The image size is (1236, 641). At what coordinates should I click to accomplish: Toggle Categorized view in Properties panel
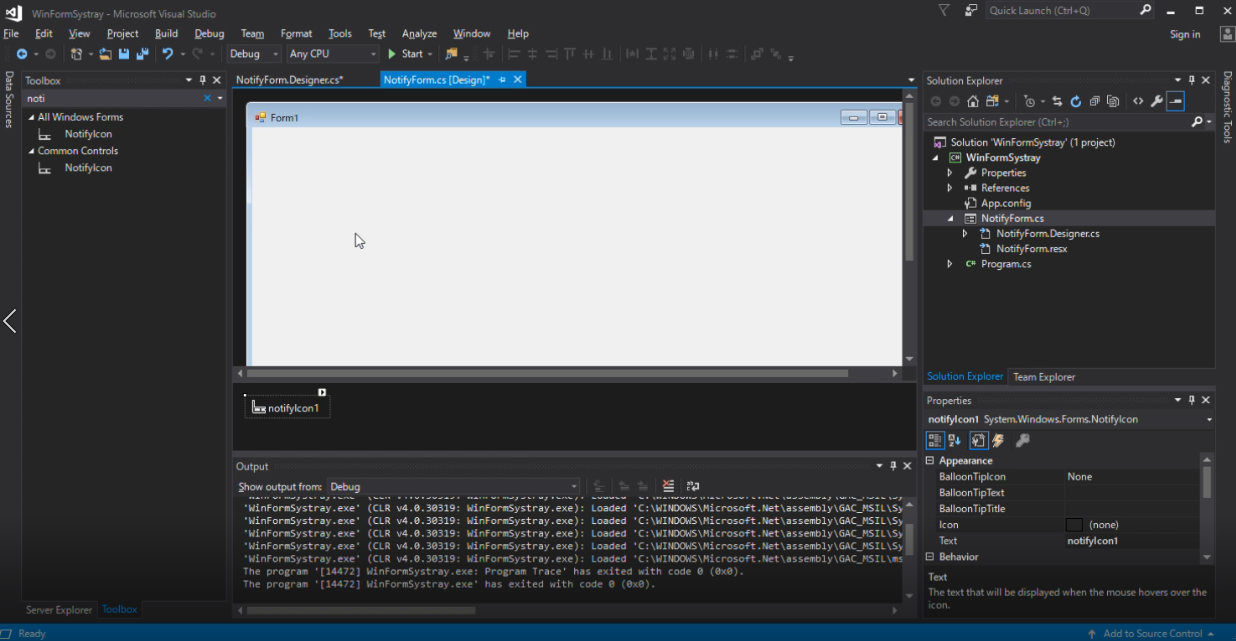click(935, 440)
